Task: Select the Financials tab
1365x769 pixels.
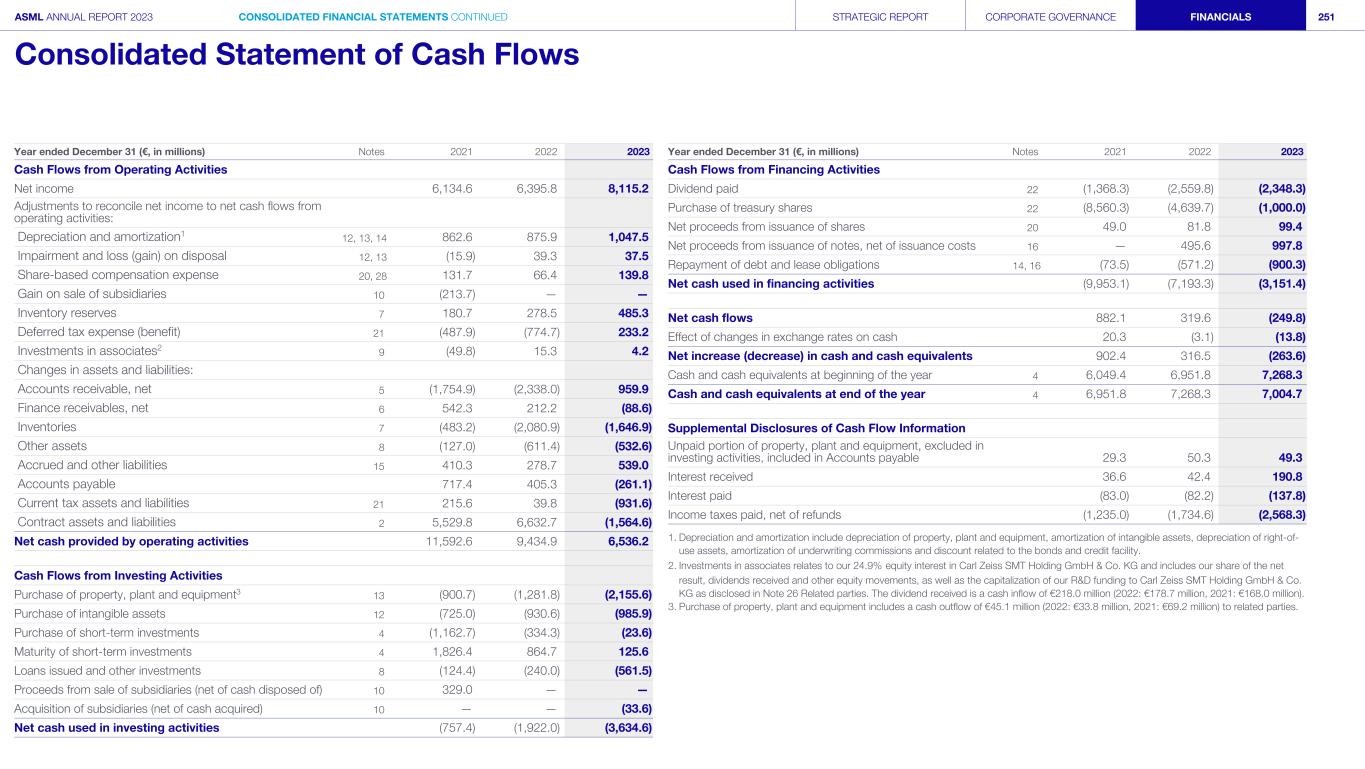Action: tap(1220, 17)
